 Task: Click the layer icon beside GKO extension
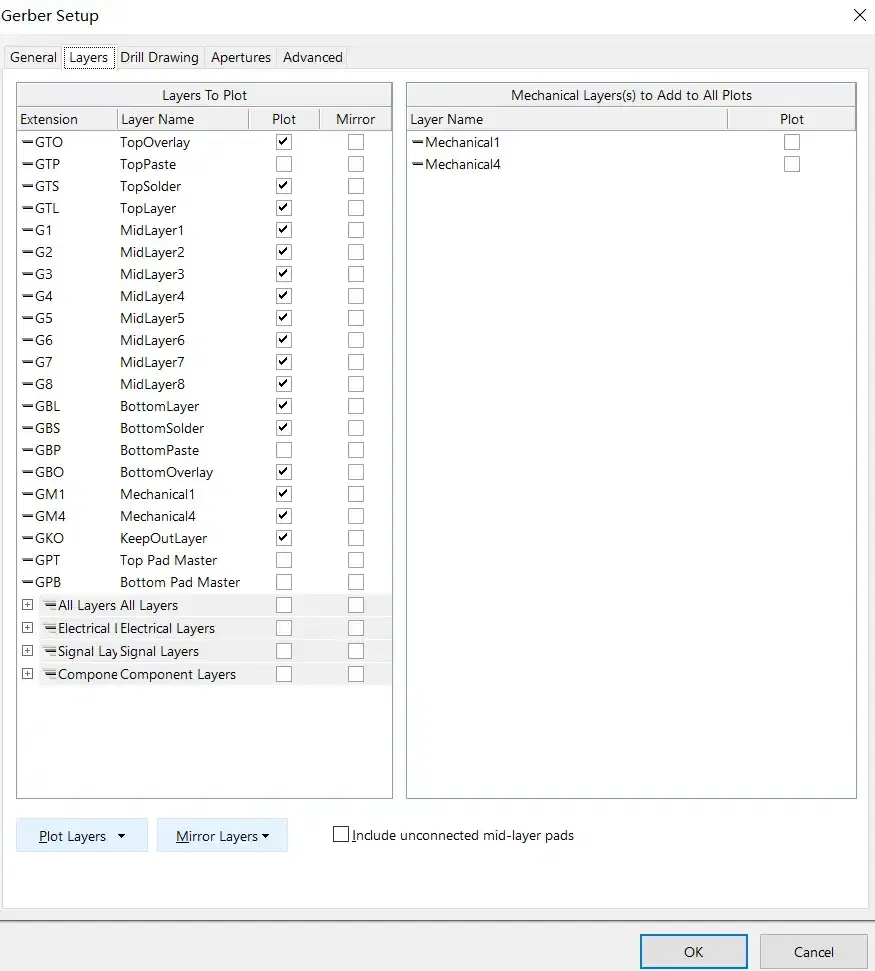27,538
